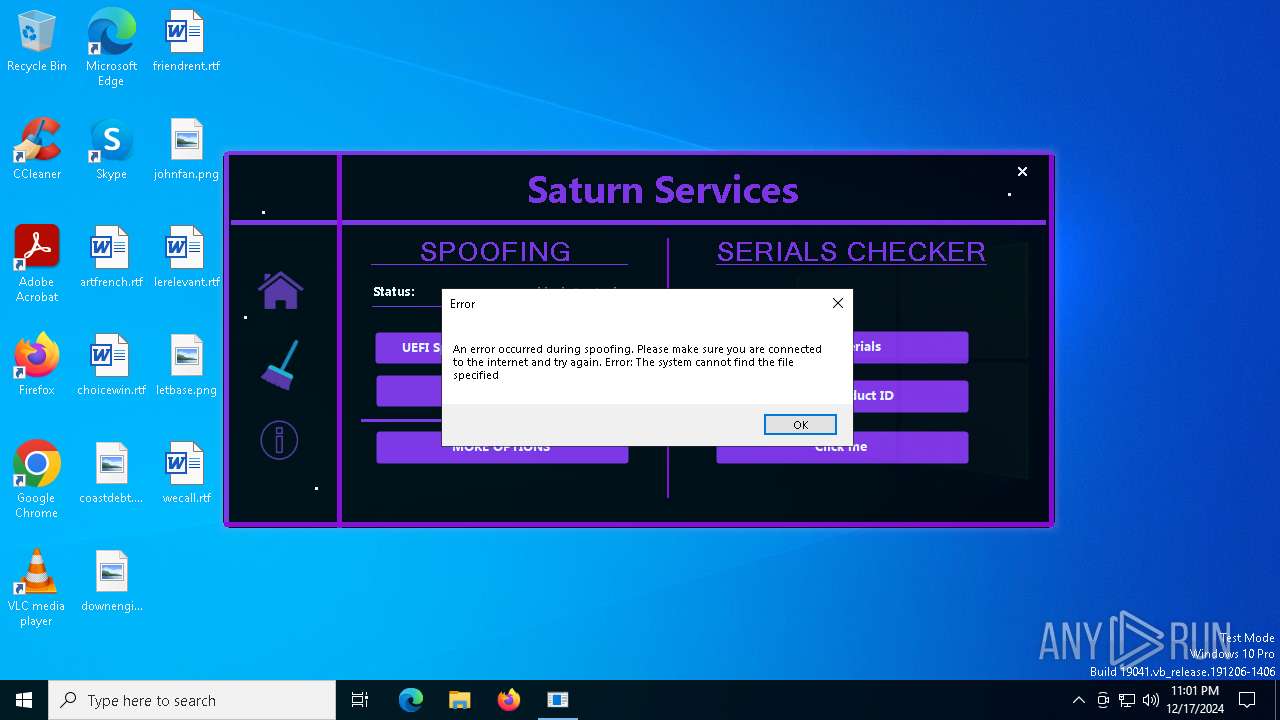
Task: Select Skype desktop shortcut
Action: tap(111, 150)
